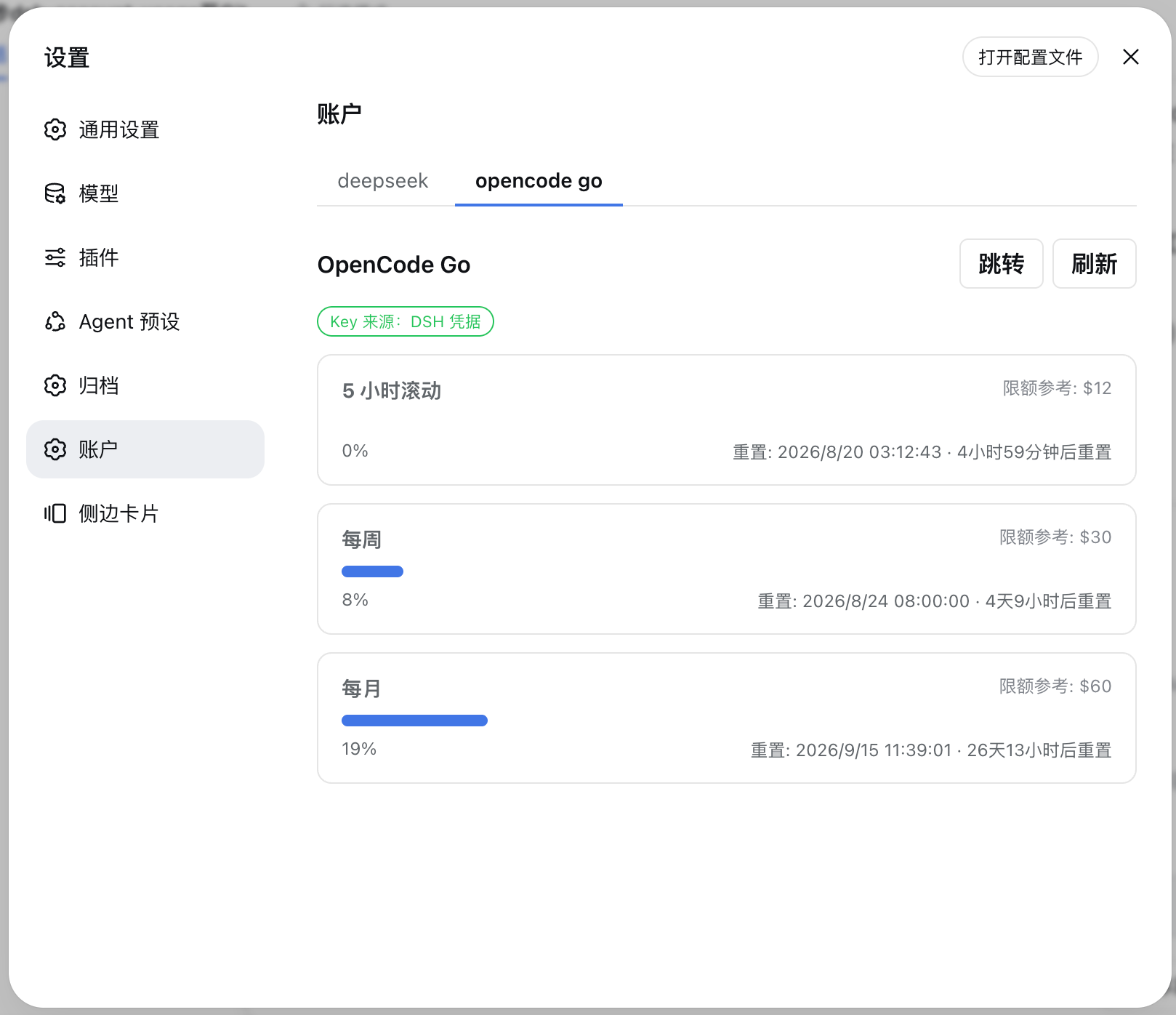Click the database icon beside 模型
Screen dimensions: 1176x1015
[55, 193]
